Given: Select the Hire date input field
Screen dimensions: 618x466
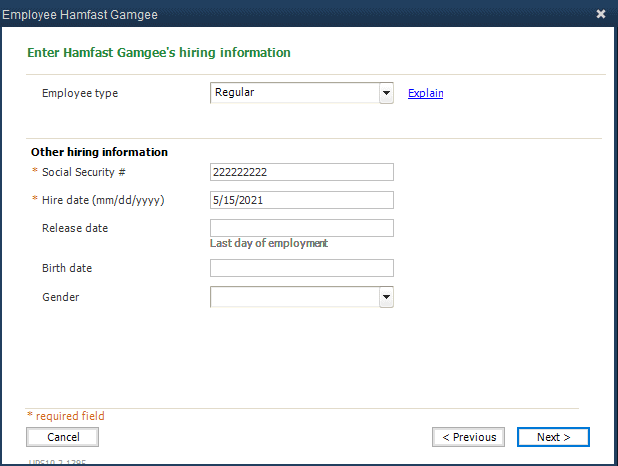Looking at the screenshot, I should [302, 200].
